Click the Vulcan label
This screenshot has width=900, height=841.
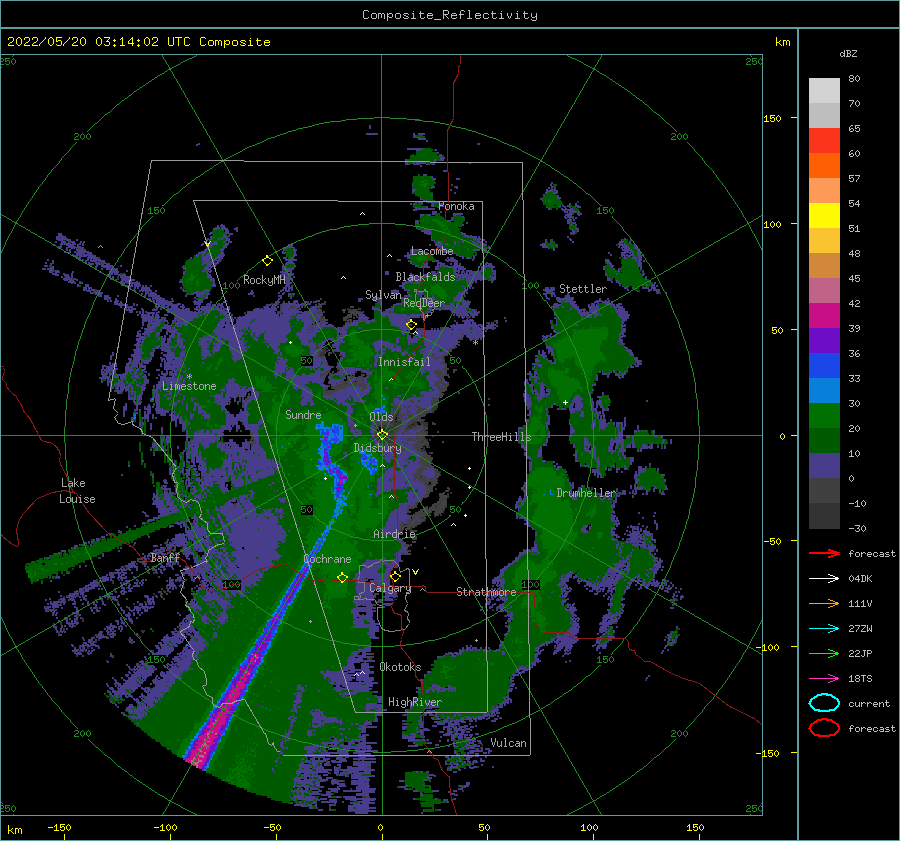point(509,743)
